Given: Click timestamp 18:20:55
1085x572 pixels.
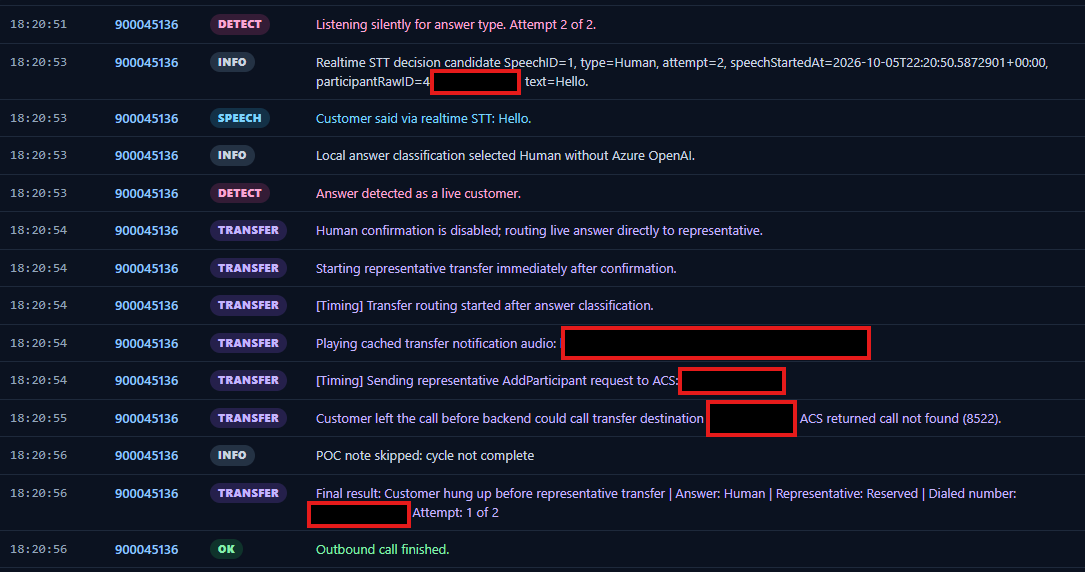Looking at the screenshot, I should [x=39, y=418].
